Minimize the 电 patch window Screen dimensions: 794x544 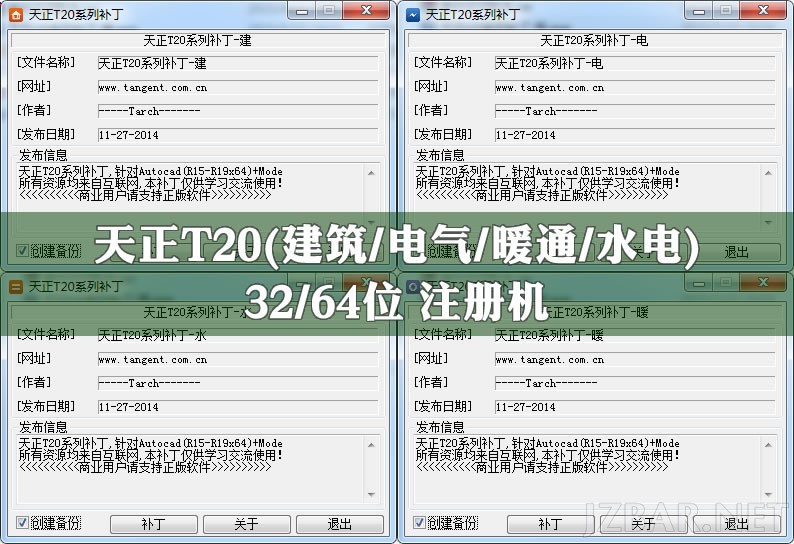click(699, 11)
